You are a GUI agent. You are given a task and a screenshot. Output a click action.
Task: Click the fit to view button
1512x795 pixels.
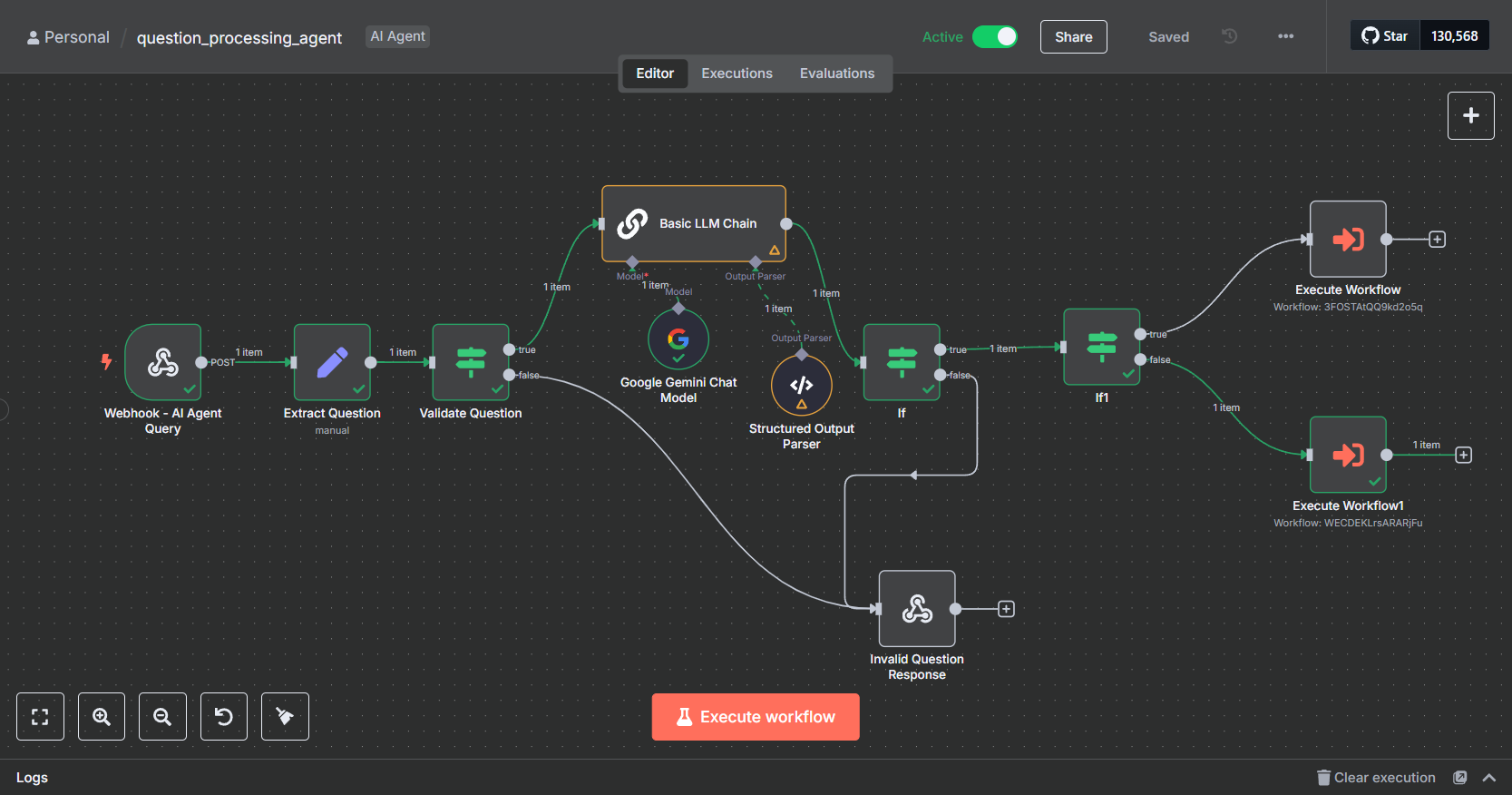click(x=40, y=717)
